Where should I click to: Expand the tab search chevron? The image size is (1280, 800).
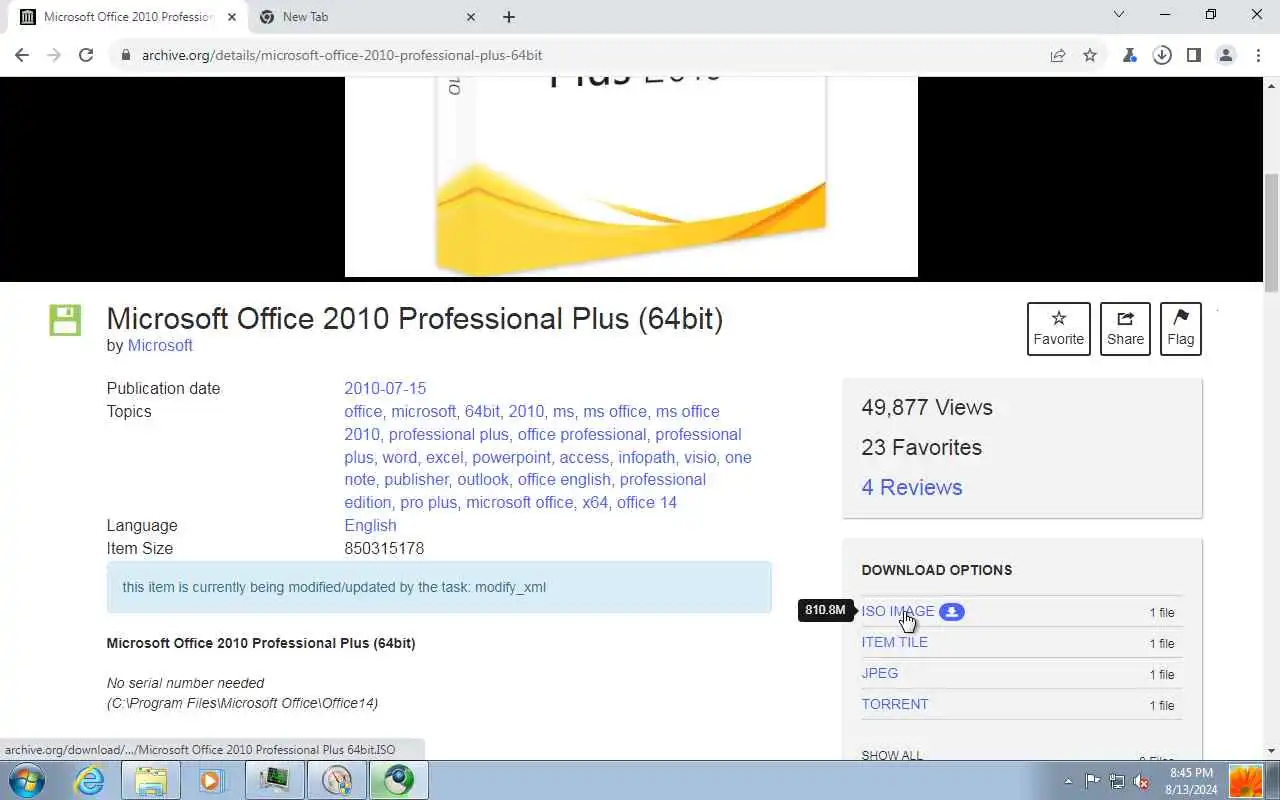pyautogui.click(x=1119, y=15)
